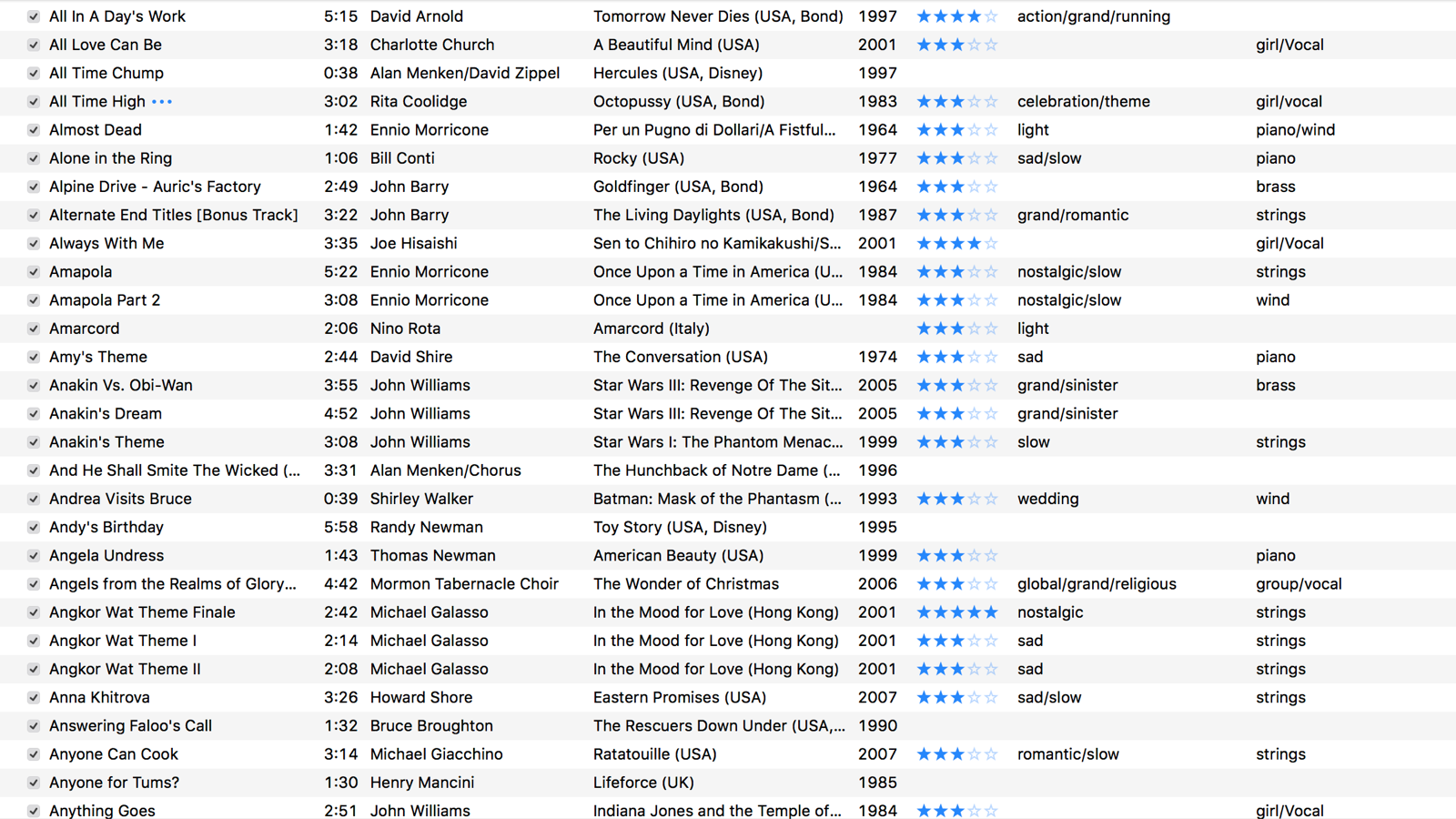Click the album Ratatouille (USA)

click(x=654, y=754)
